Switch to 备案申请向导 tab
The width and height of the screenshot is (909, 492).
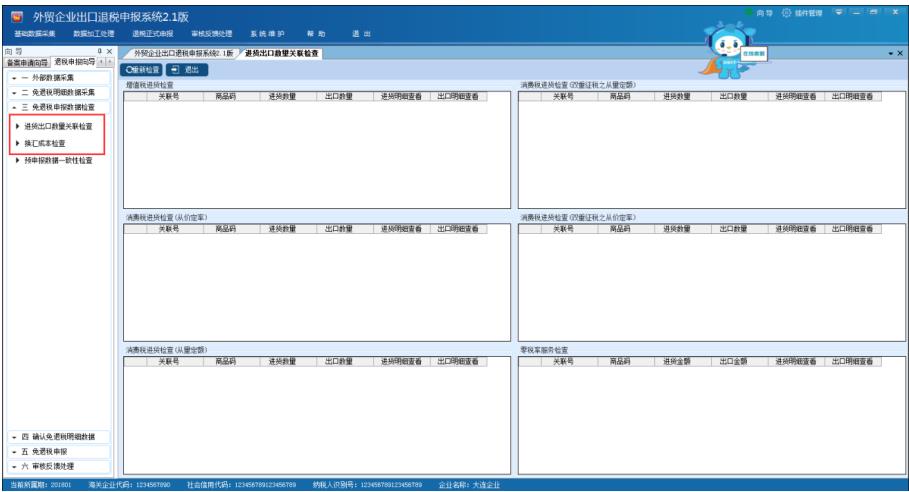pyautogui.click(x=26, y=62)
